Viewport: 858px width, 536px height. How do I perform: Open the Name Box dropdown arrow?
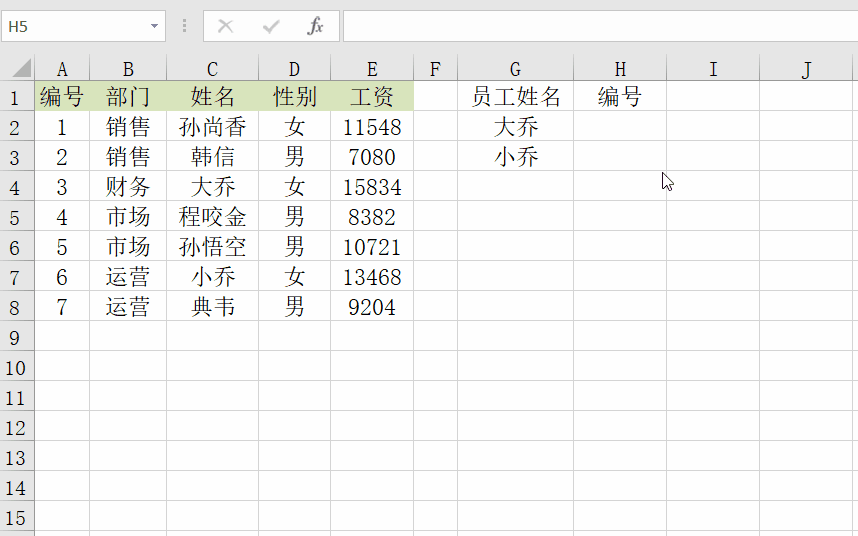point(154,26)
